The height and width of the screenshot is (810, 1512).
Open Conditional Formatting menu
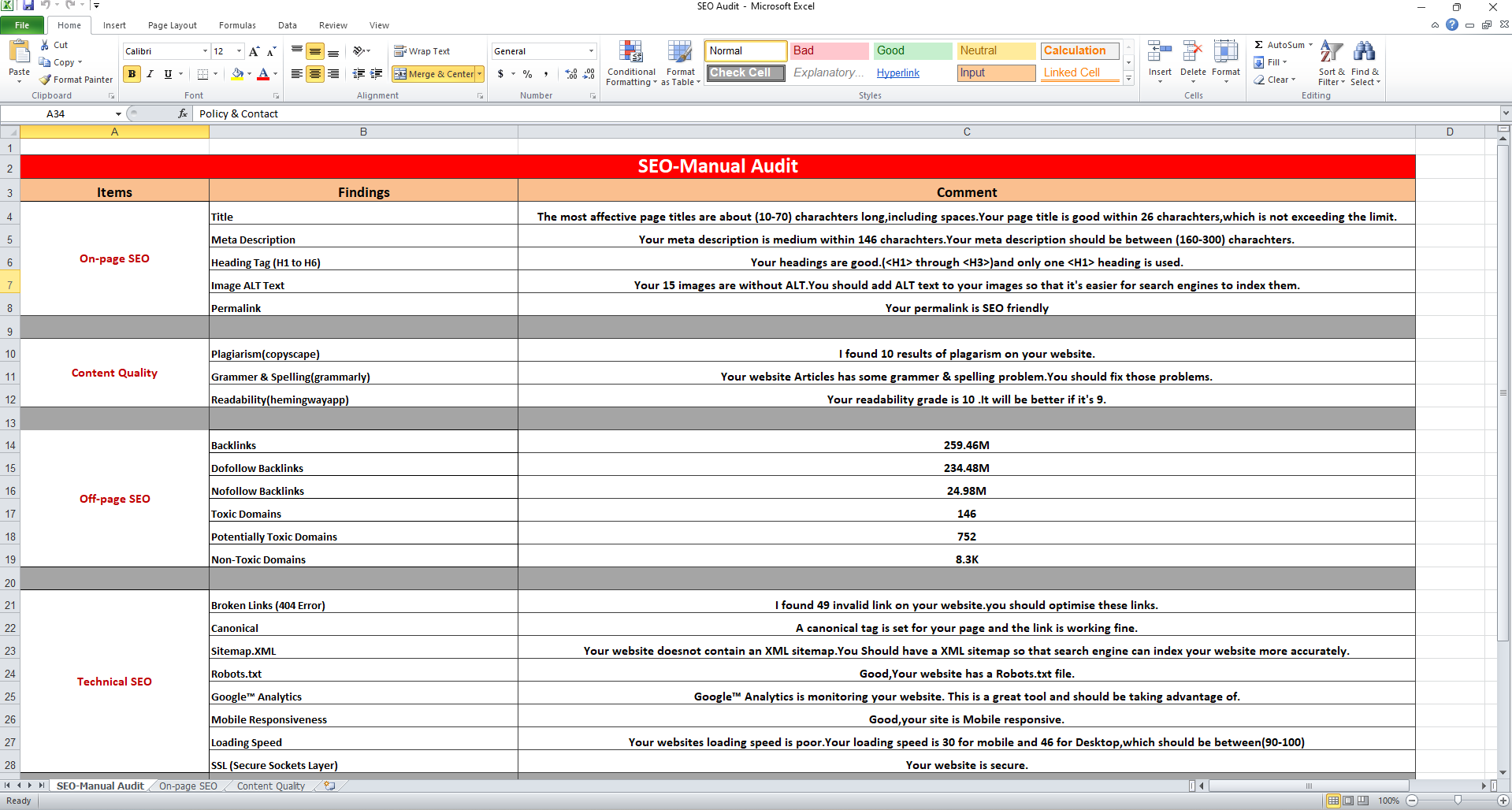pyautogui.click(x=631, y=63)
